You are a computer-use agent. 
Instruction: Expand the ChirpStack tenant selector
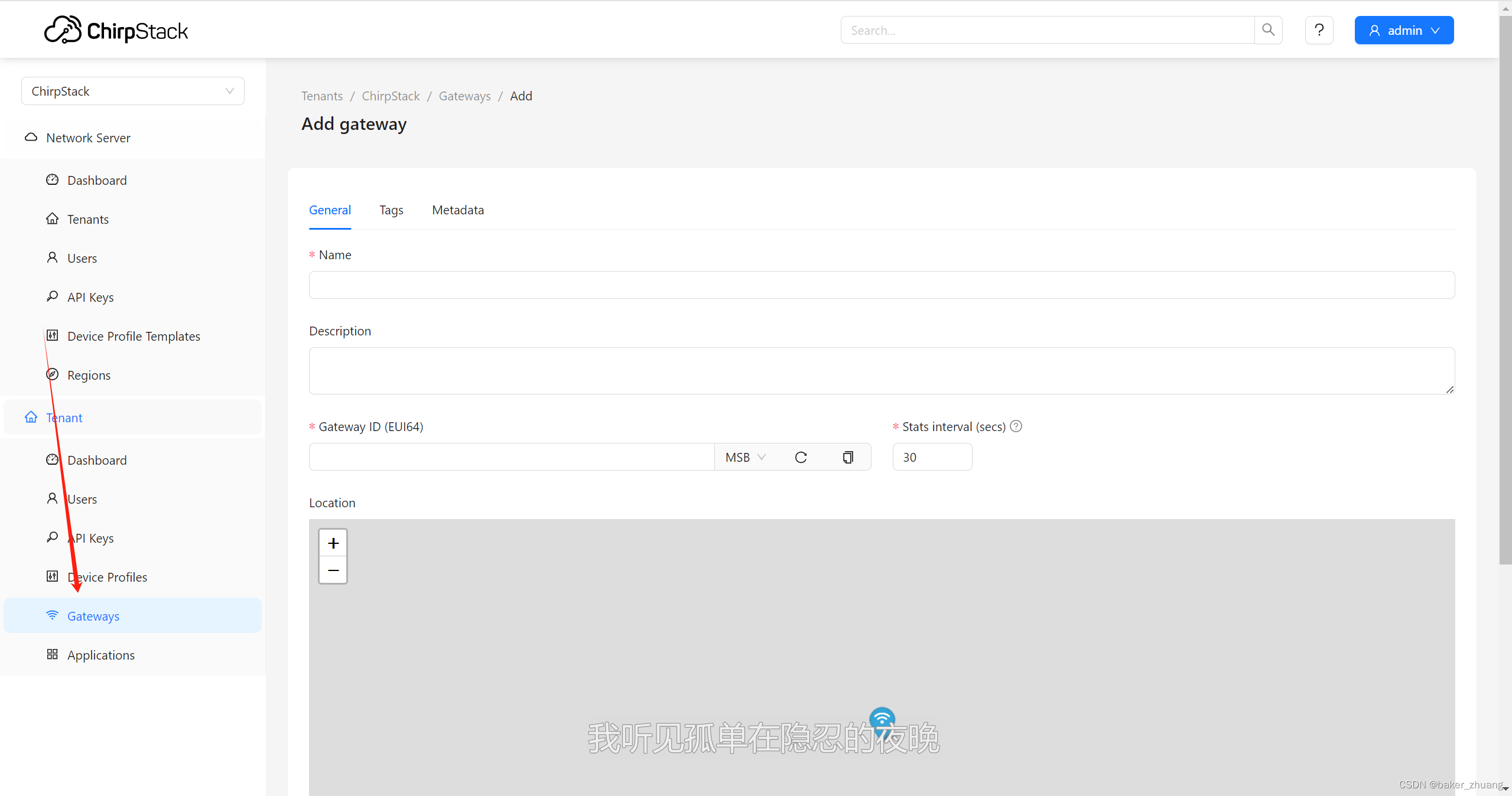tap(133, 91)
